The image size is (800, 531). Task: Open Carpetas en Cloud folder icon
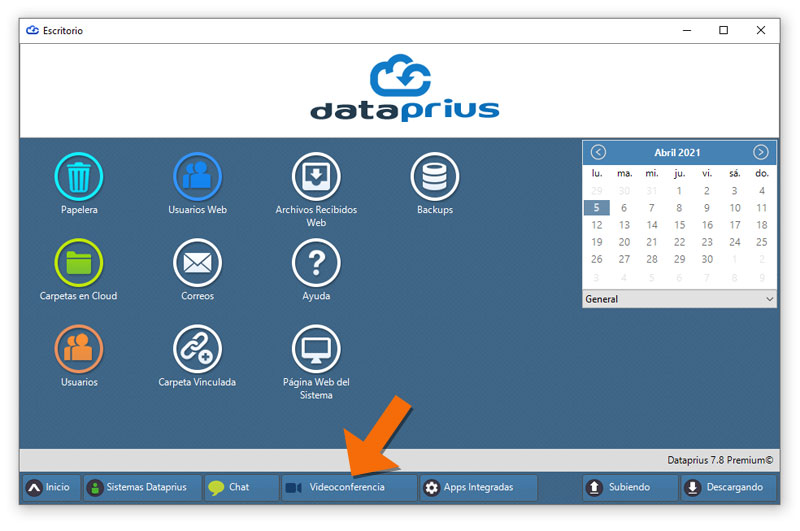click(79, 263)
